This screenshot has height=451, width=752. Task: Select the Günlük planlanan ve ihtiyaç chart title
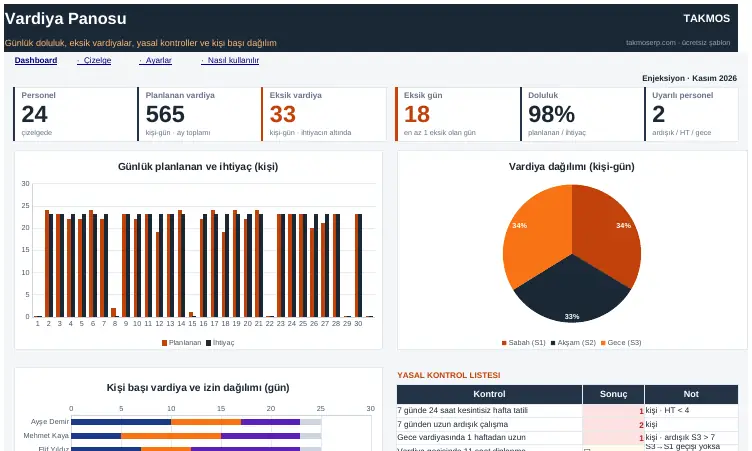(x=198, y=166)
